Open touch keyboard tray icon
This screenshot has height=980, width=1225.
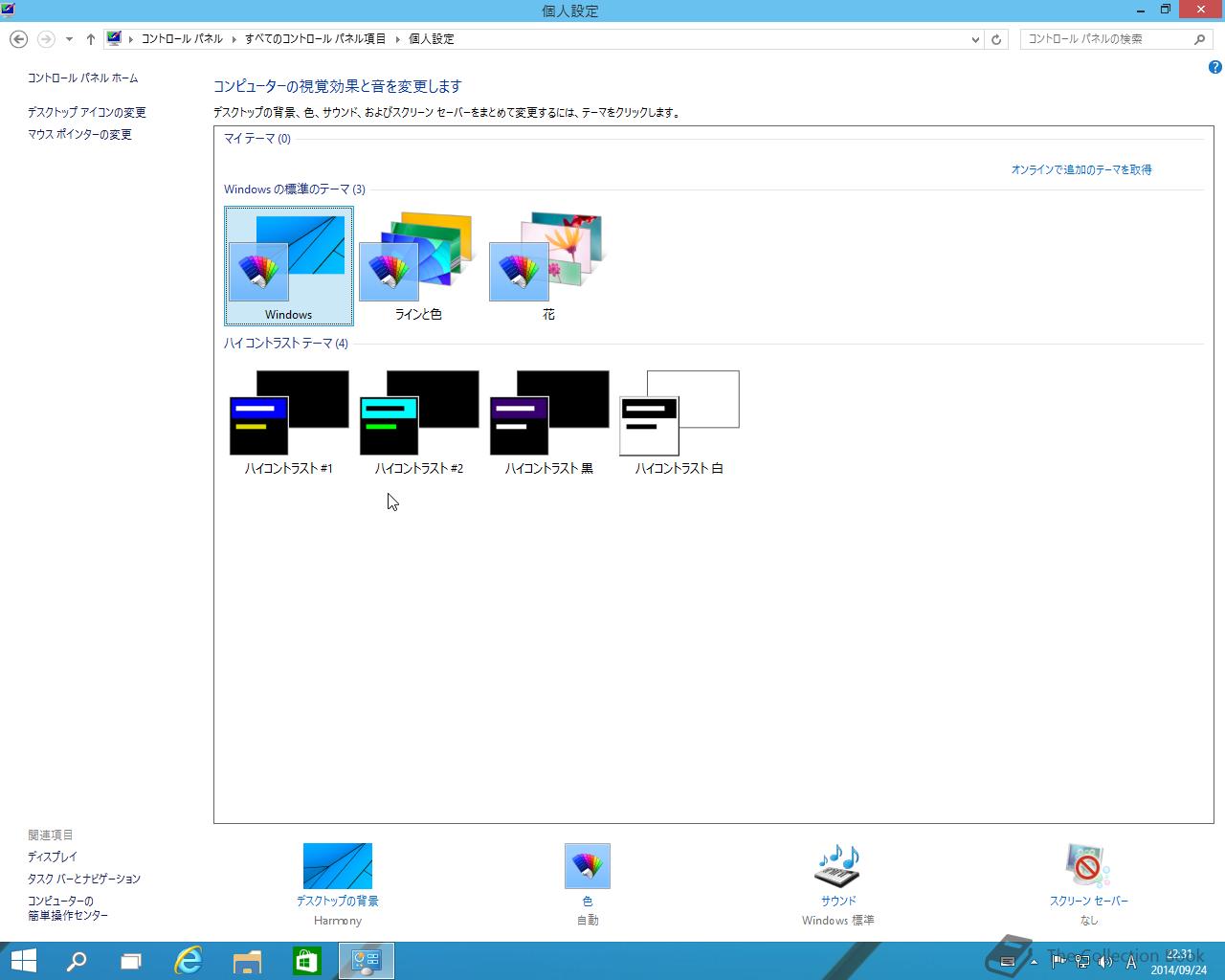point(1007,962)
